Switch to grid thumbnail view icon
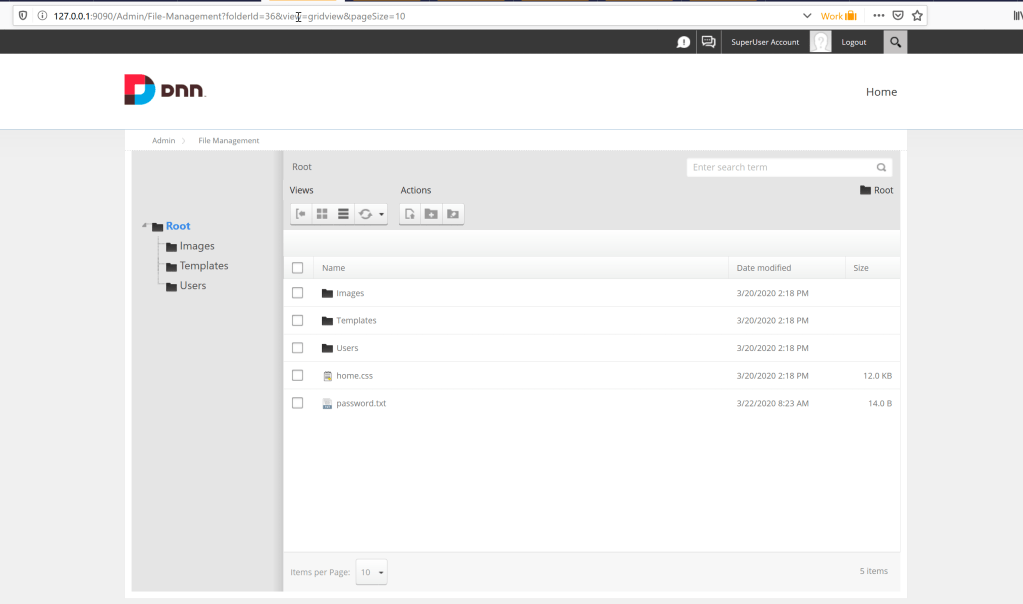This screenshot has width=1023, height=604. coord(322,214)
